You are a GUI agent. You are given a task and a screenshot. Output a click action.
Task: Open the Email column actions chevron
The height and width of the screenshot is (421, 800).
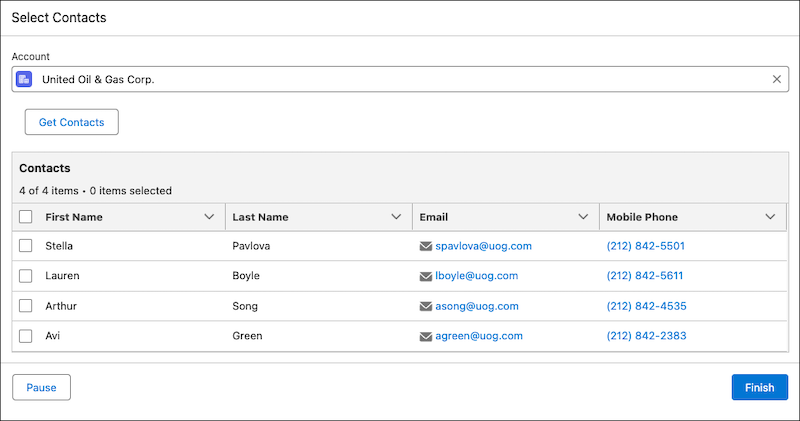[x=583, y=217]
